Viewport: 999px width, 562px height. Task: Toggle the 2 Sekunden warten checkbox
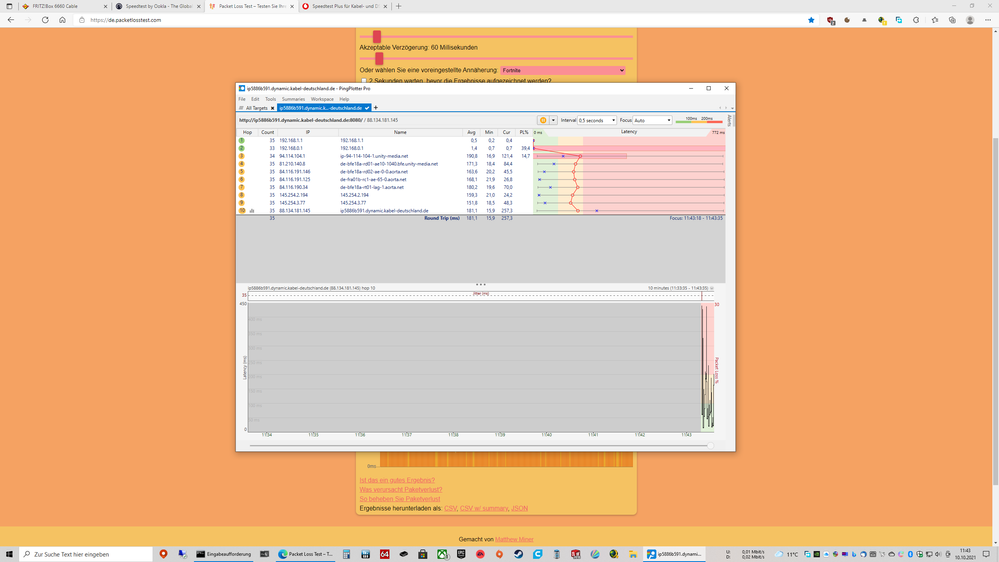[x=364, y=81]
